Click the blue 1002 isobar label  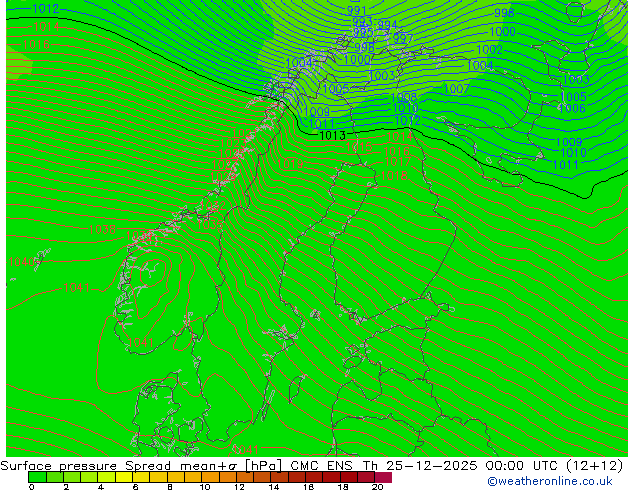tap(490, 50)
